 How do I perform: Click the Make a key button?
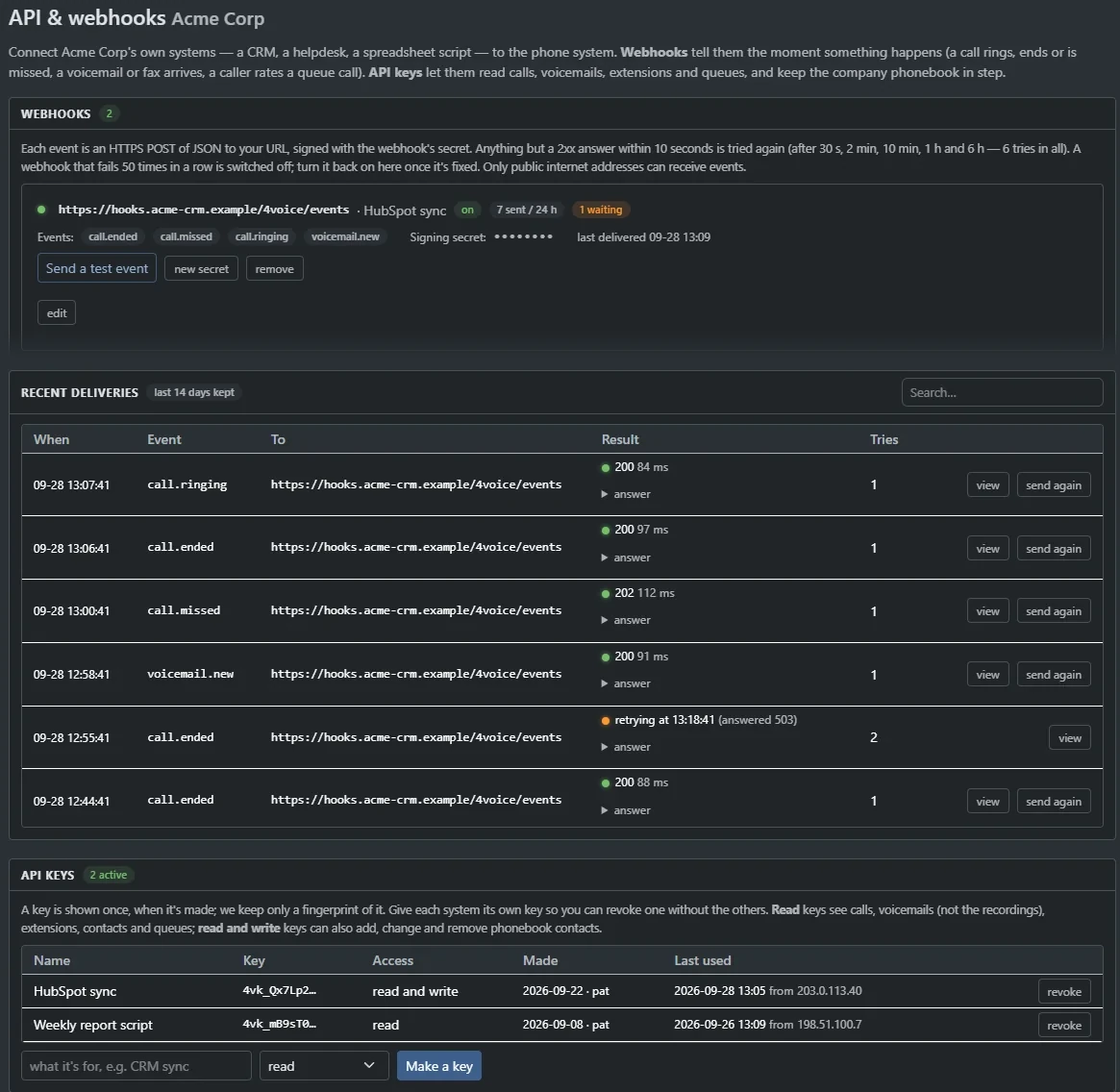pos(438,1066)
